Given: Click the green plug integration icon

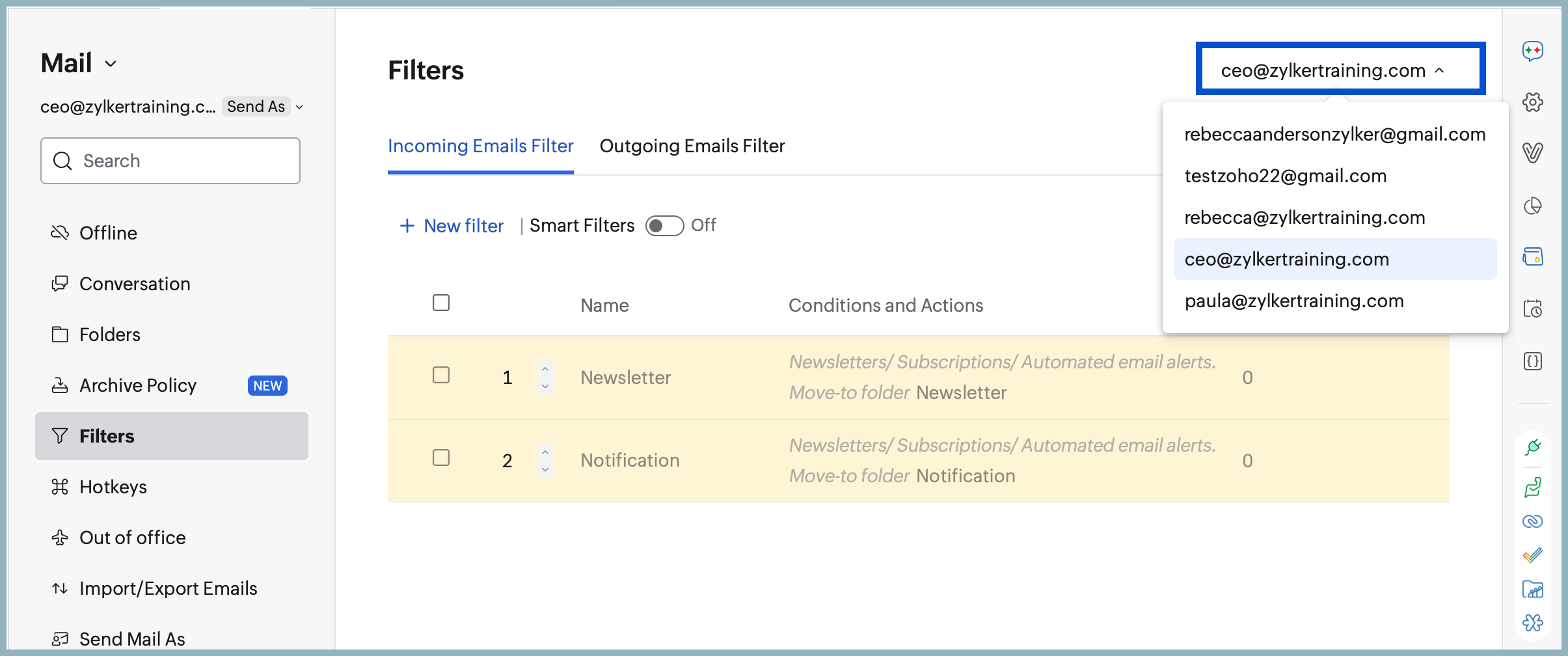Looking at the screenshot, I should click(x=1532, y=447).
